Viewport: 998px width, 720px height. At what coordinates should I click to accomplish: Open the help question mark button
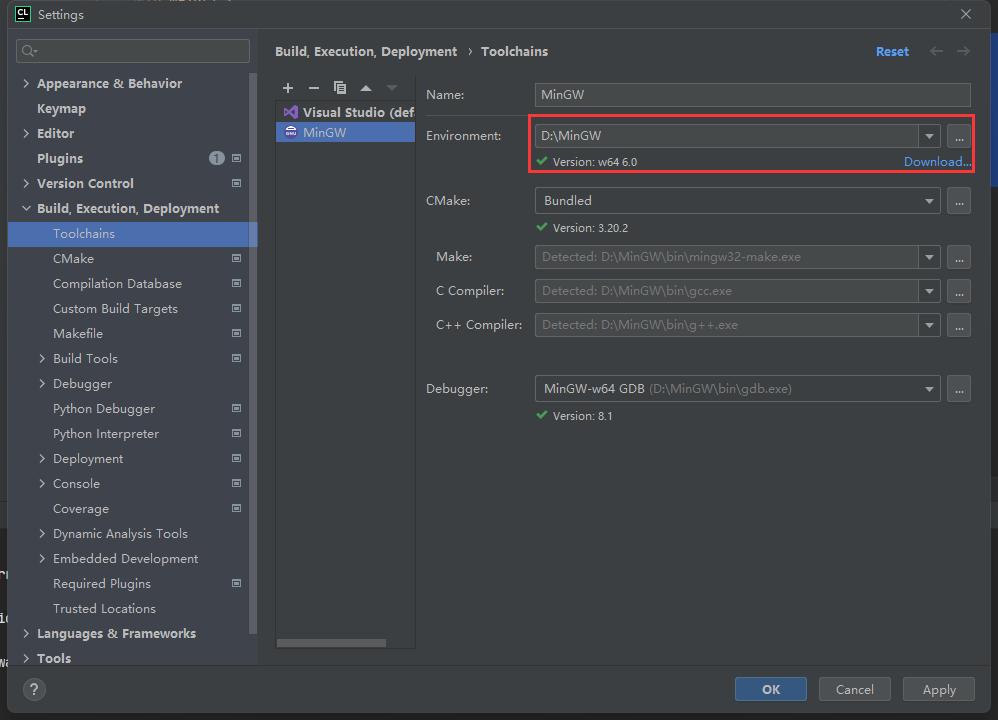click(34, 689)
